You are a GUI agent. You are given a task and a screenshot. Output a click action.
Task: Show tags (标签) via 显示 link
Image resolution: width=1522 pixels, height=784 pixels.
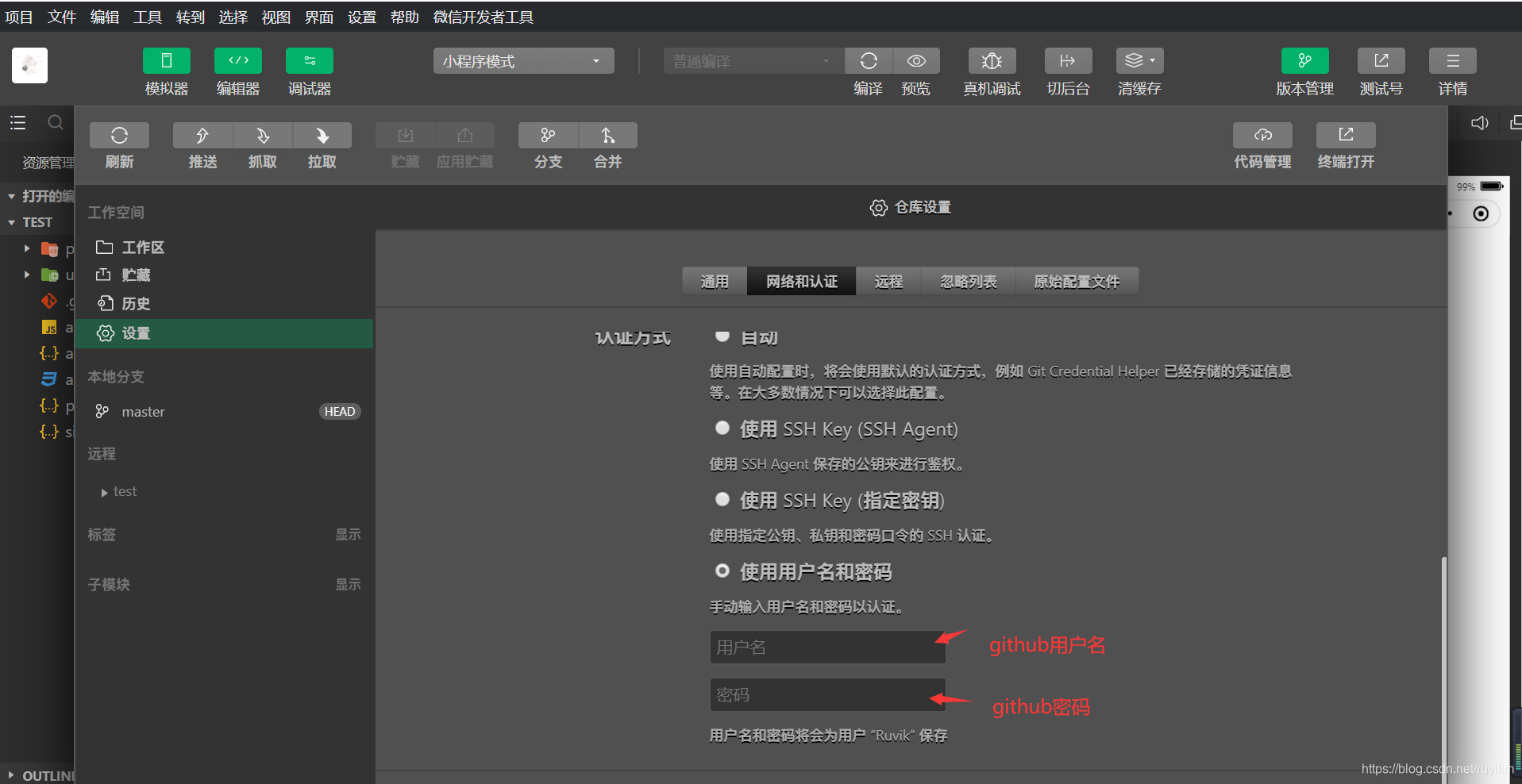pos(348,534)
